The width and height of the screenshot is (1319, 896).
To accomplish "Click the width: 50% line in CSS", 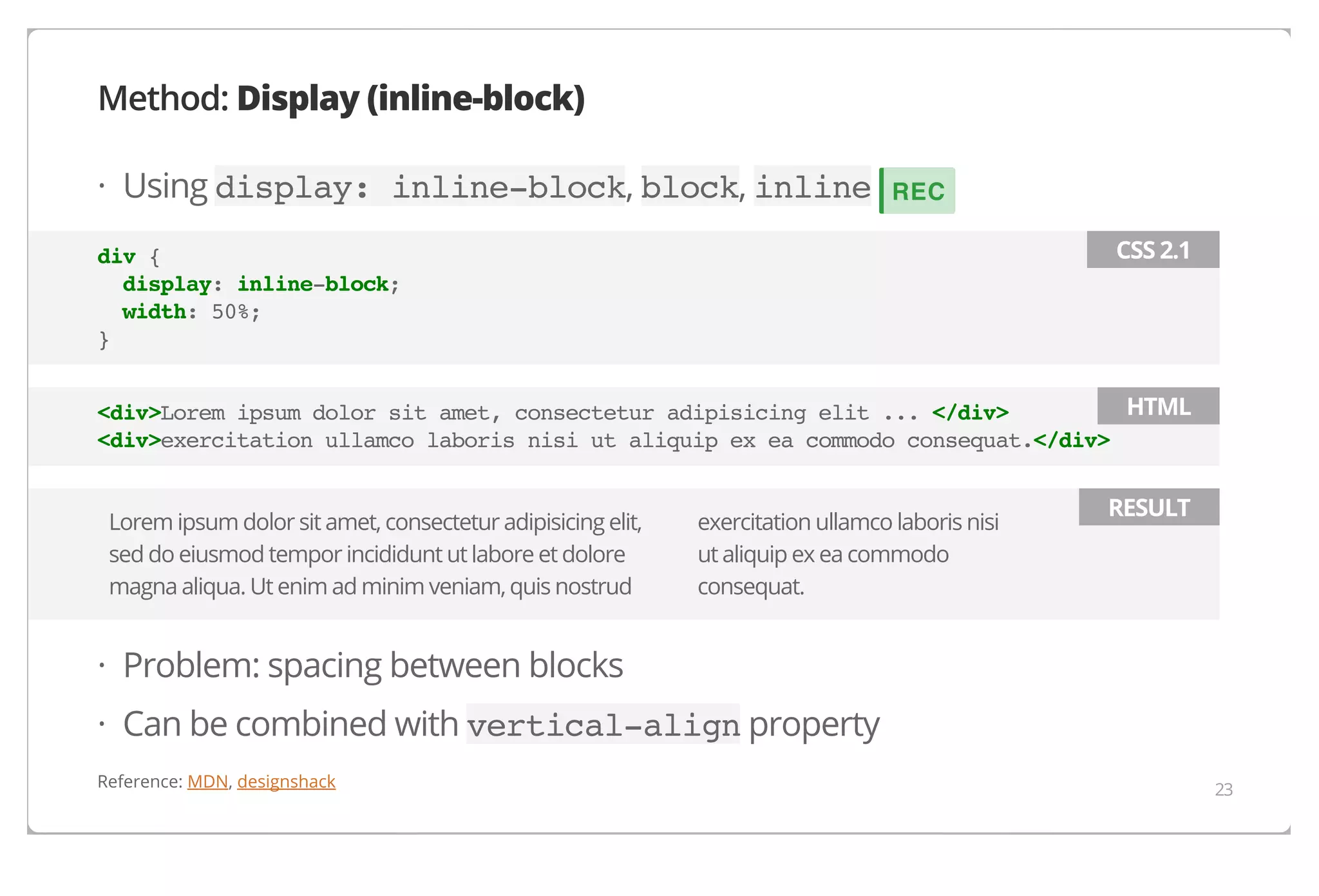I will tap(191, 312).
